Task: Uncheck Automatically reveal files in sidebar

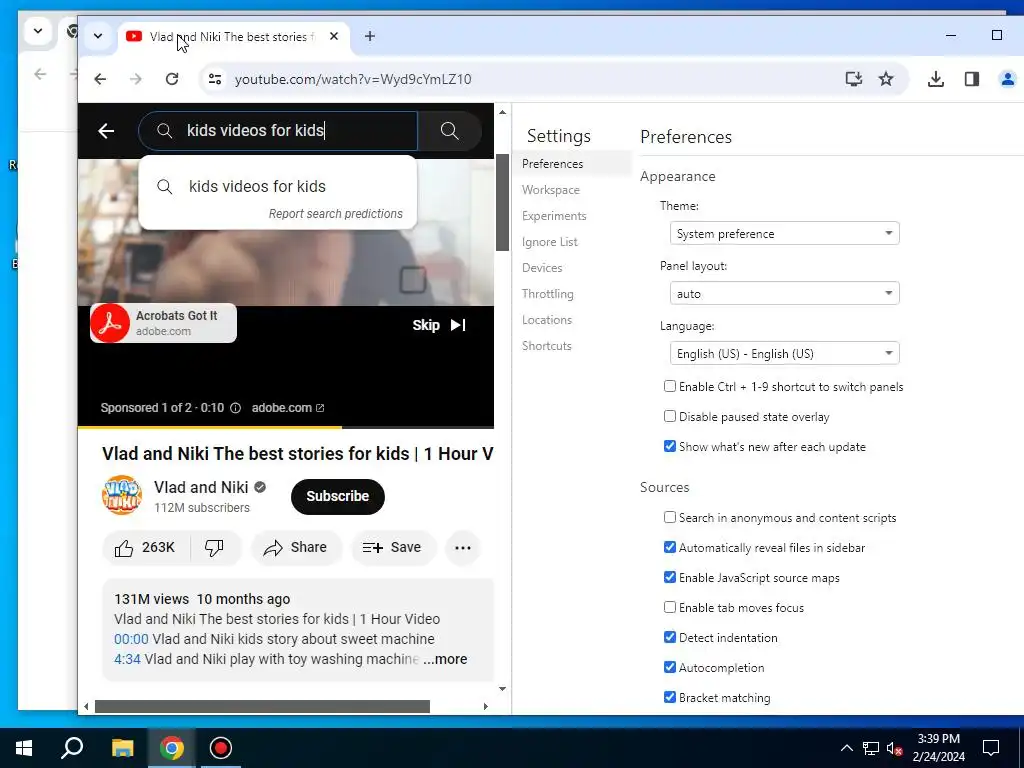Action: [x=669, y=547]
